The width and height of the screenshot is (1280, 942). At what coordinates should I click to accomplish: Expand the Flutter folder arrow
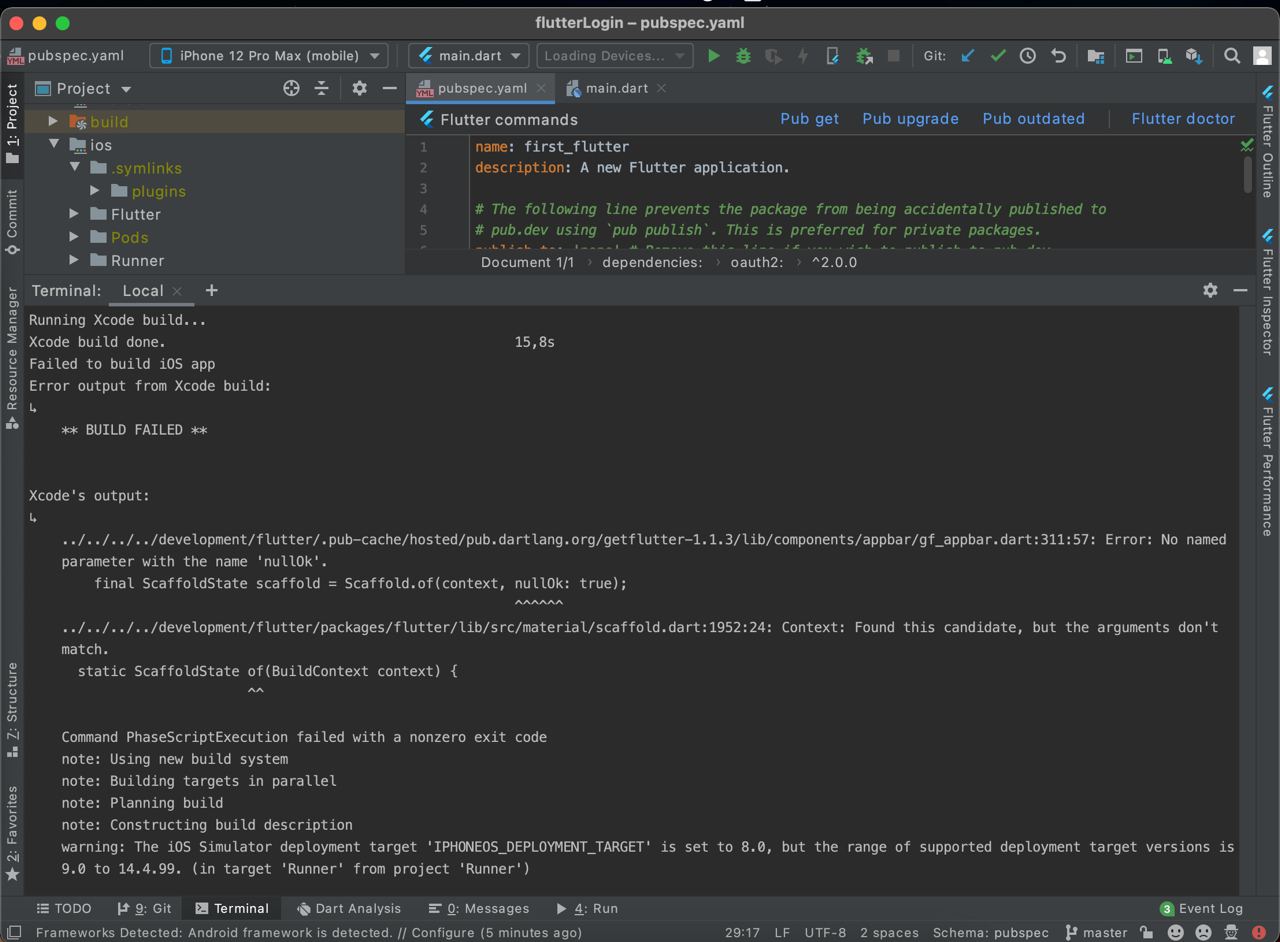75,213
